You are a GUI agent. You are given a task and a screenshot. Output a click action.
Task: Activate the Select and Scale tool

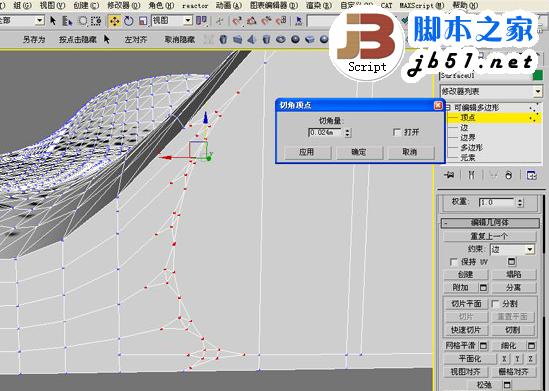[x=143, y=21]
